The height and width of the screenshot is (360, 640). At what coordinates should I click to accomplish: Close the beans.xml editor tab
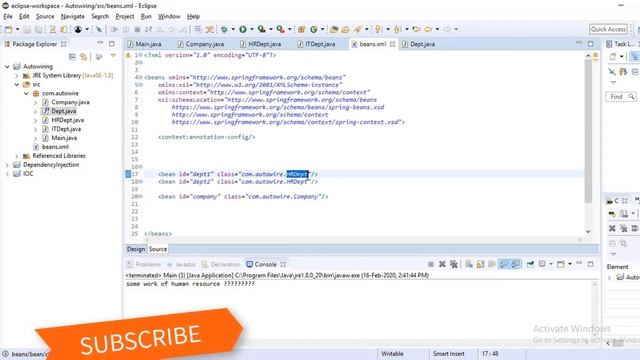tap(392, 44)
